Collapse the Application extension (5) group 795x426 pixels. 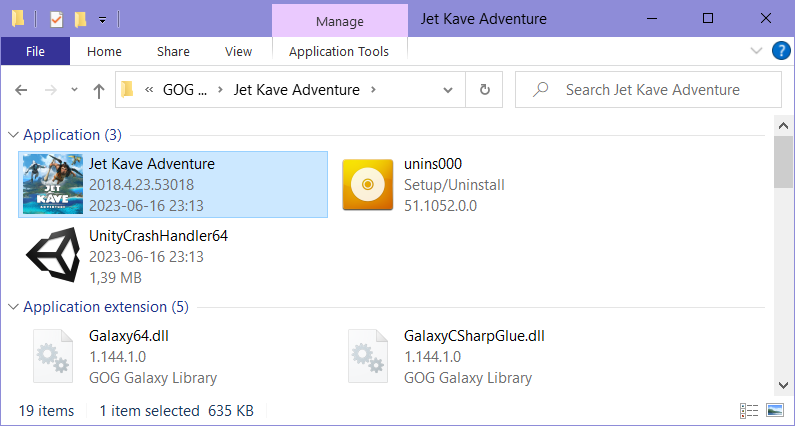click(x=14, y=307)
